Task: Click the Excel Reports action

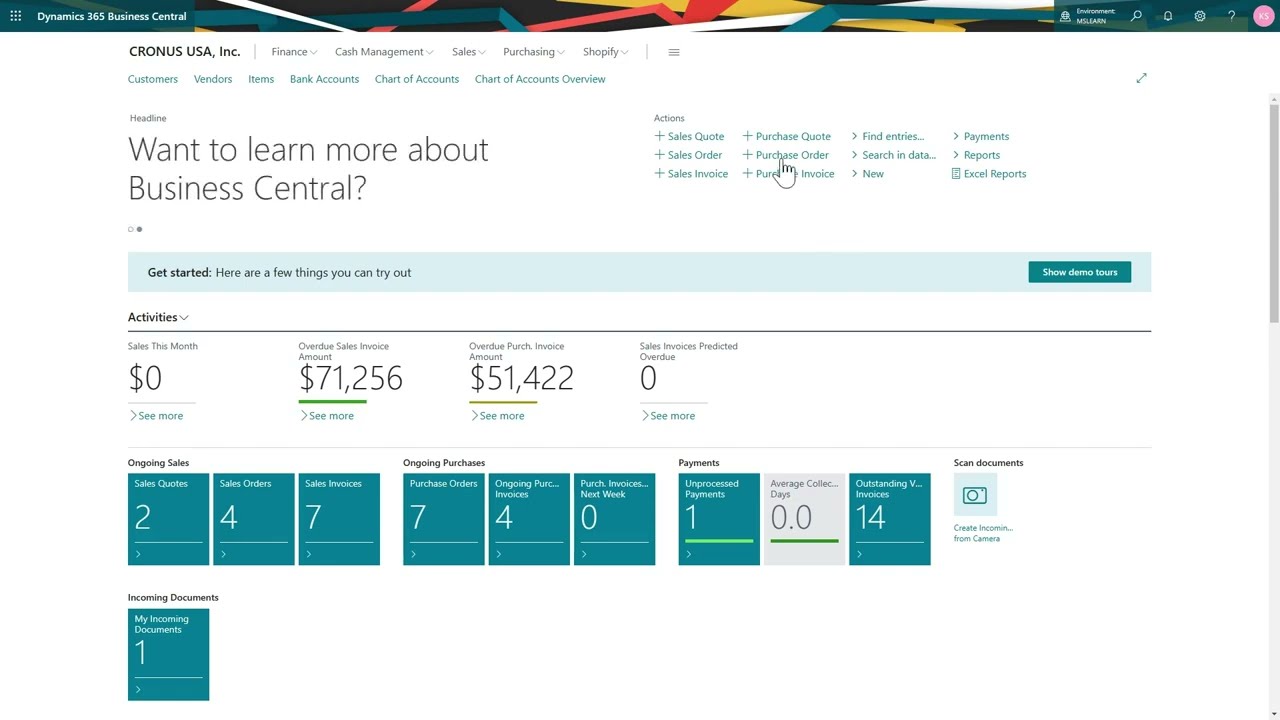Action: 988,174
